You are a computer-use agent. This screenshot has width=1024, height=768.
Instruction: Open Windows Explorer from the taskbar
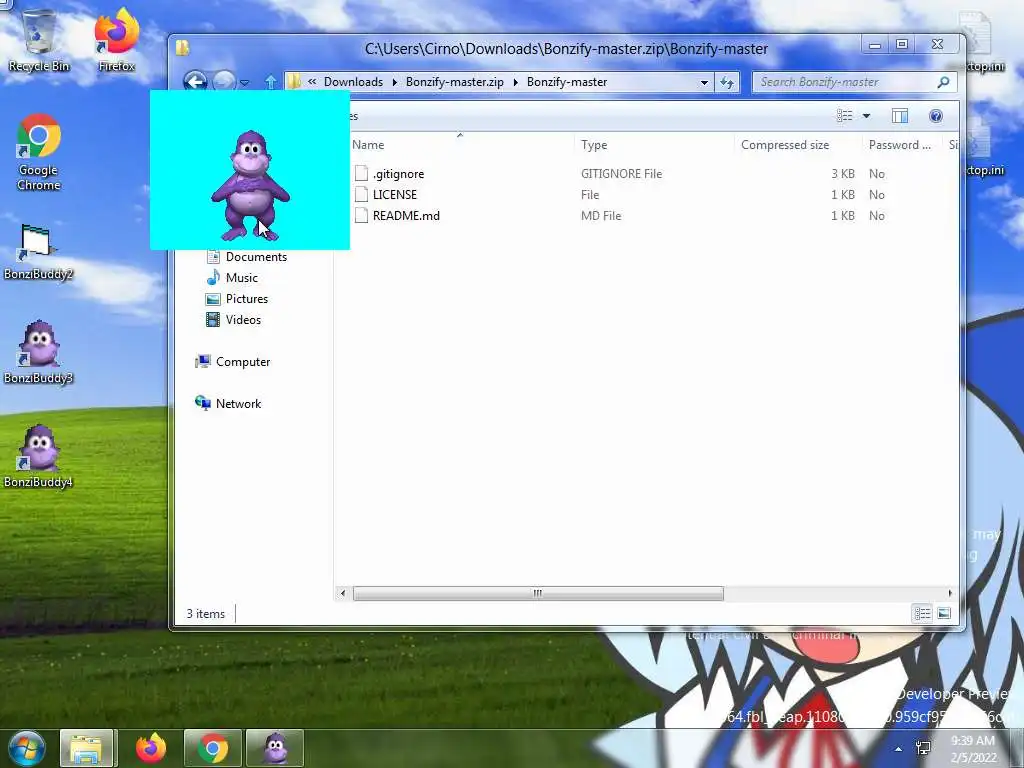(x=87, y=748)
